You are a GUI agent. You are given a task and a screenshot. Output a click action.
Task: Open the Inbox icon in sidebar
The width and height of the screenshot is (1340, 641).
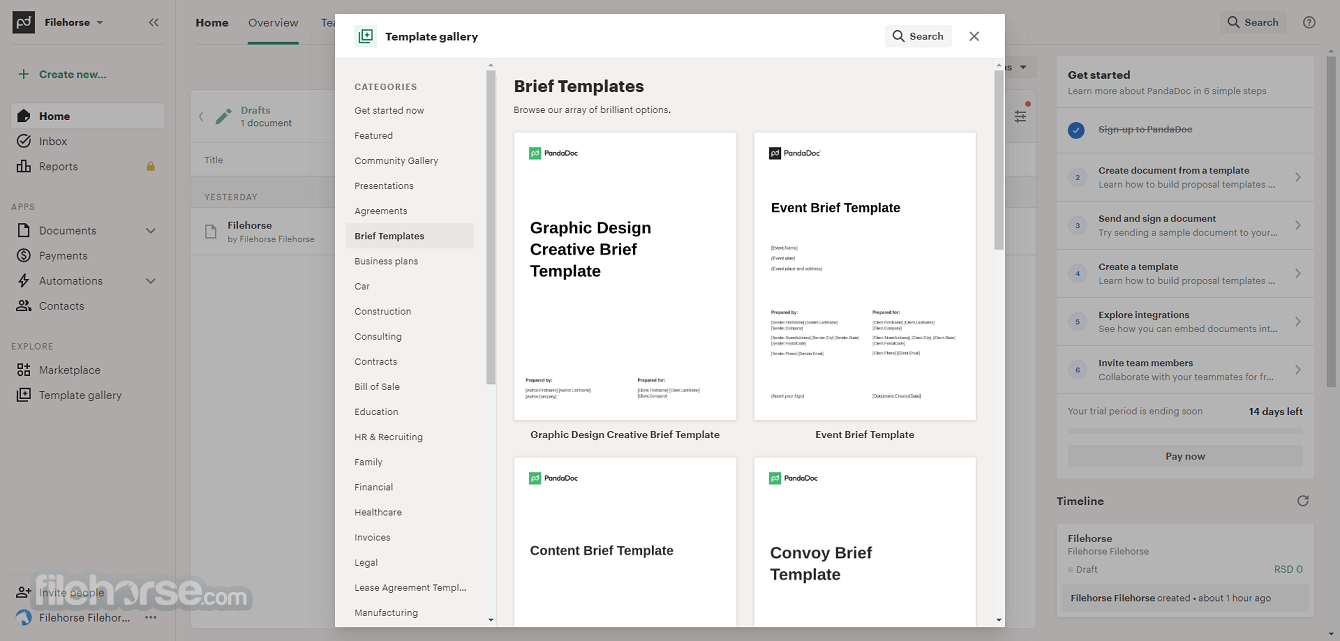tap(24, 141)
